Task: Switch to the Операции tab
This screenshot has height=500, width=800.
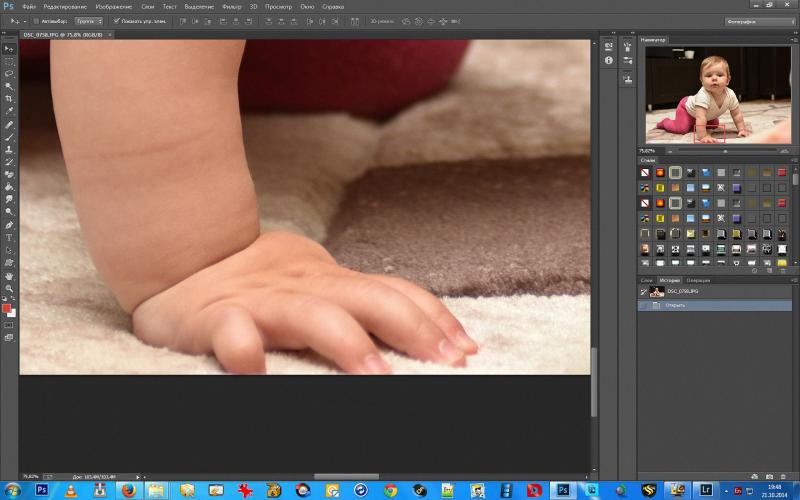Action: tap(698, 280)
